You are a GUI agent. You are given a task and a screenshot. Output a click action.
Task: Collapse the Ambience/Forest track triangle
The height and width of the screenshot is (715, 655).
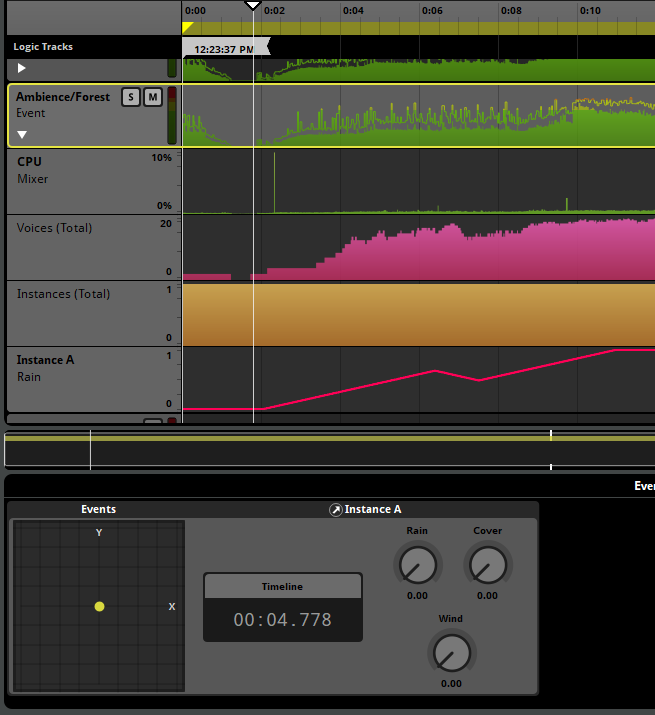tap(22, 134)
